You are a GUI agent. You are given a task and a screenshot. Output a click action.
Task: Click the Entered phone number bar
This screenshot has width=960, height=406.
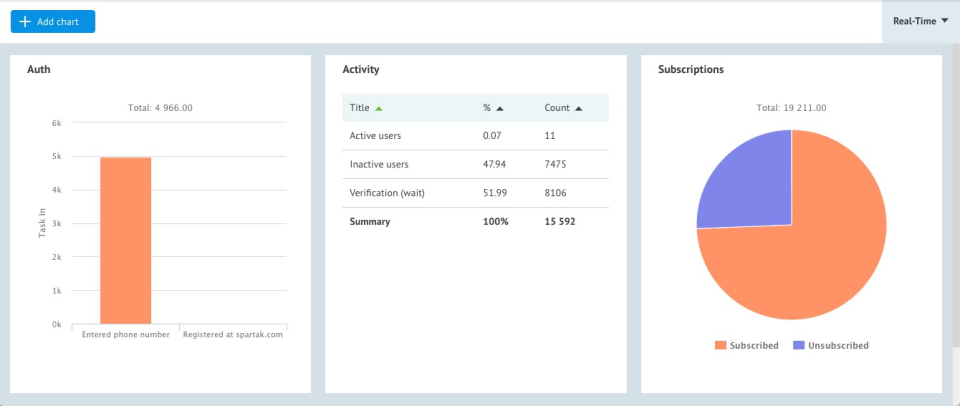click(125, 240)
